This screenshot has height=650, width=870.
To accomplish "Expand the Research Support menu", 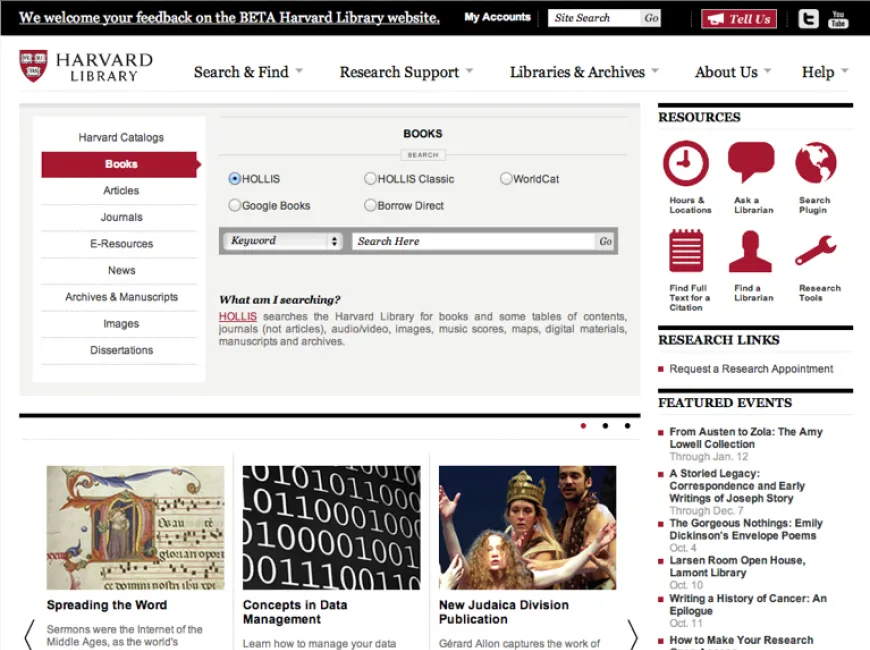I will point(406,72).
